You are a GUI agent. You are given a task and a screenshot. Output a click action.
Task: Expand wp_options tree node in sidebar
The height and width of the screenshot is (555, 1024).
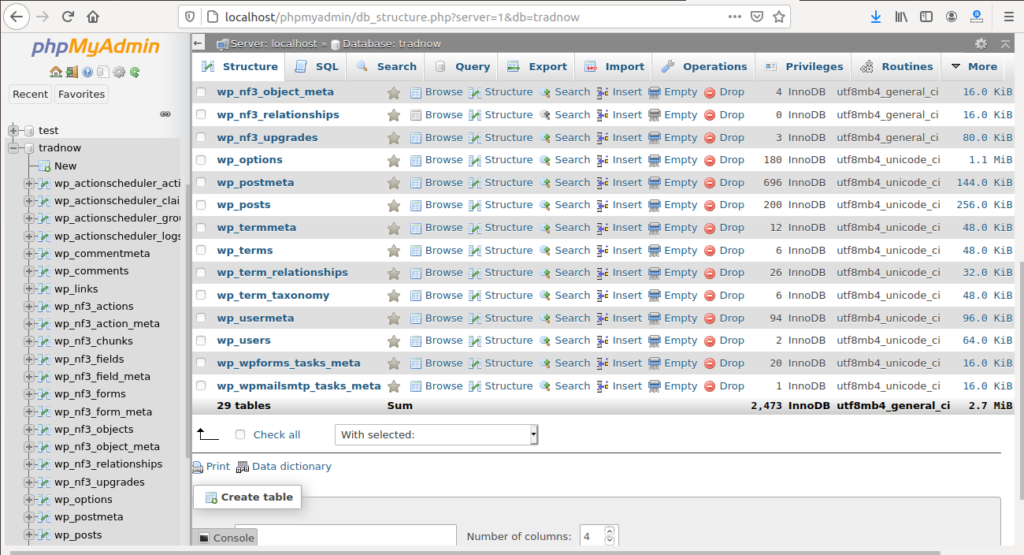pyautogui.click(x=29, y=500)
